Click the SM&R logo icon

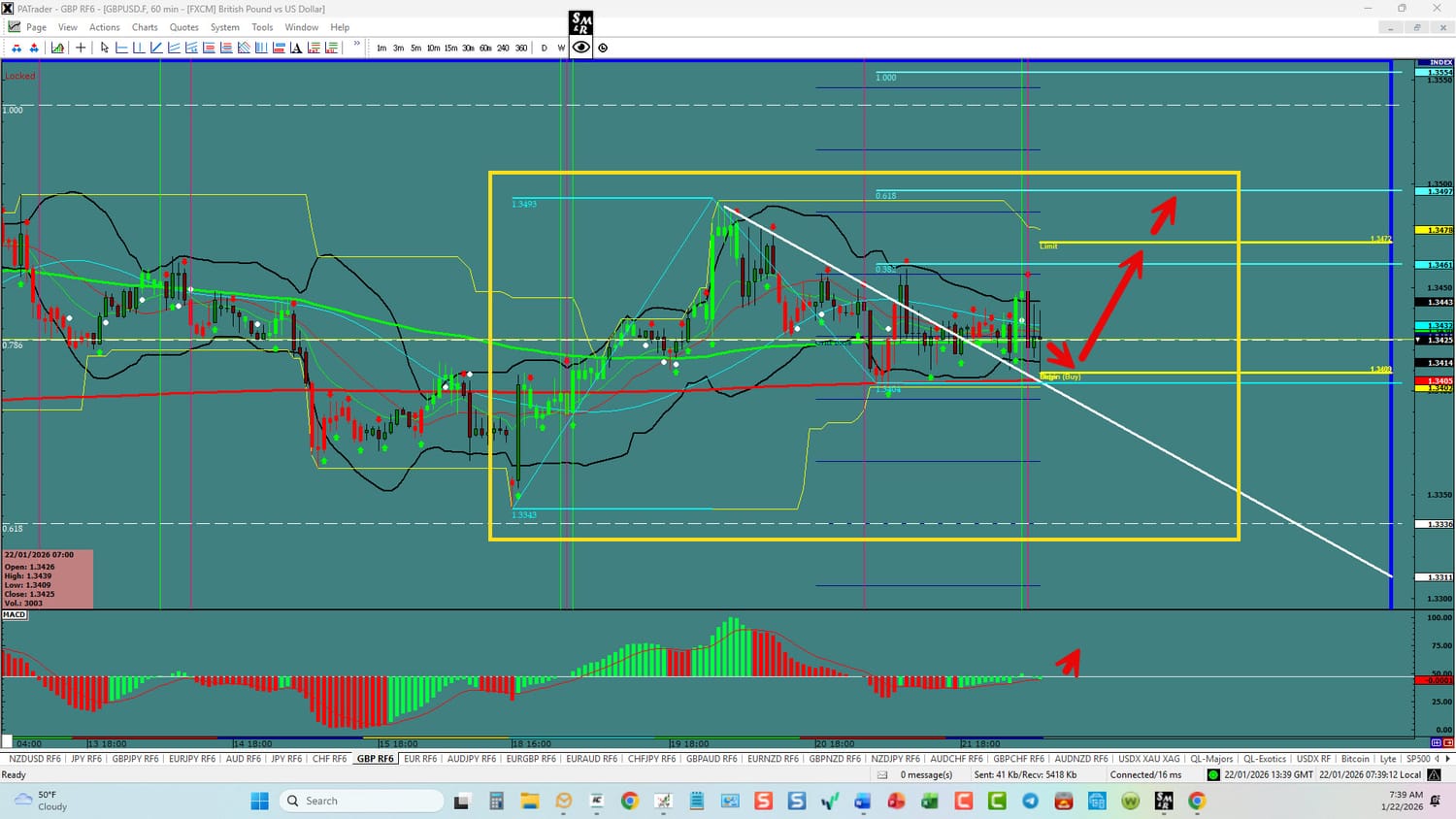point(580,23)
